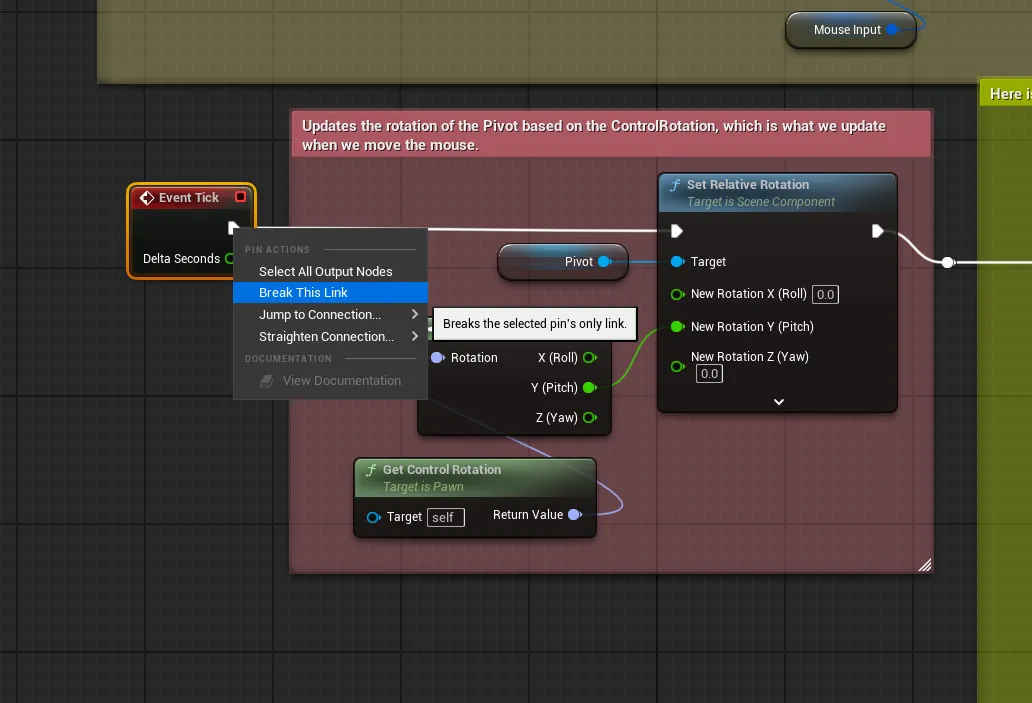
Task: Click New Rotation Z (Yaw) input pin
Action: click(x=677, y=366)
